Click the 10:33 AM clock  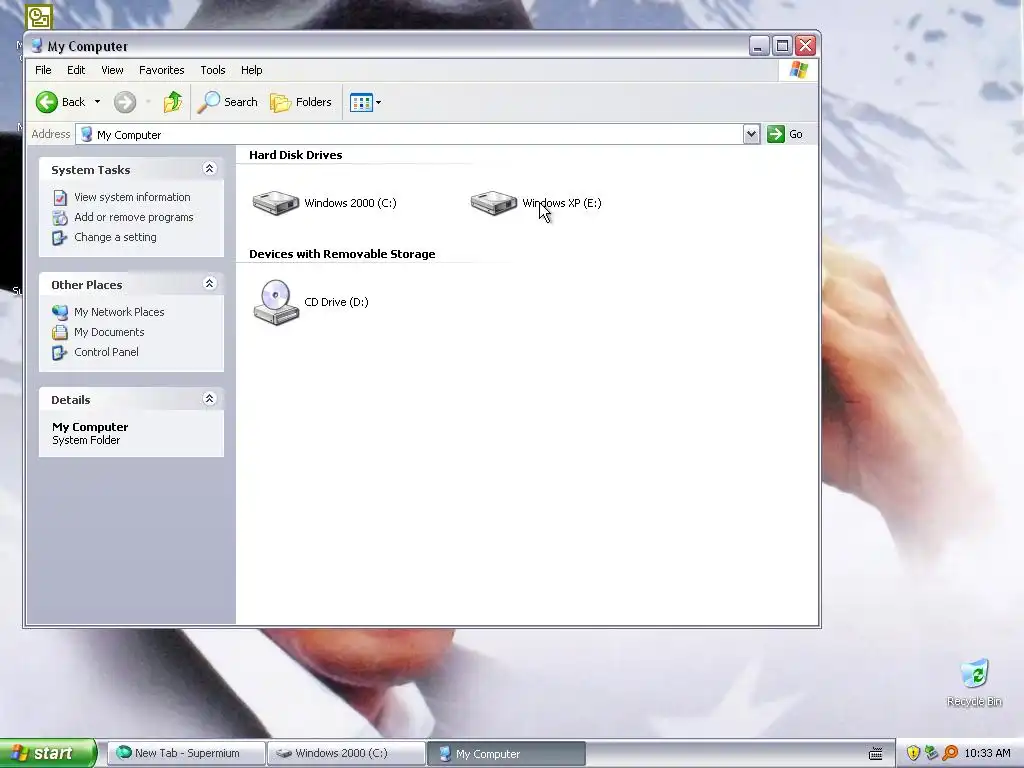click(987, 753)
